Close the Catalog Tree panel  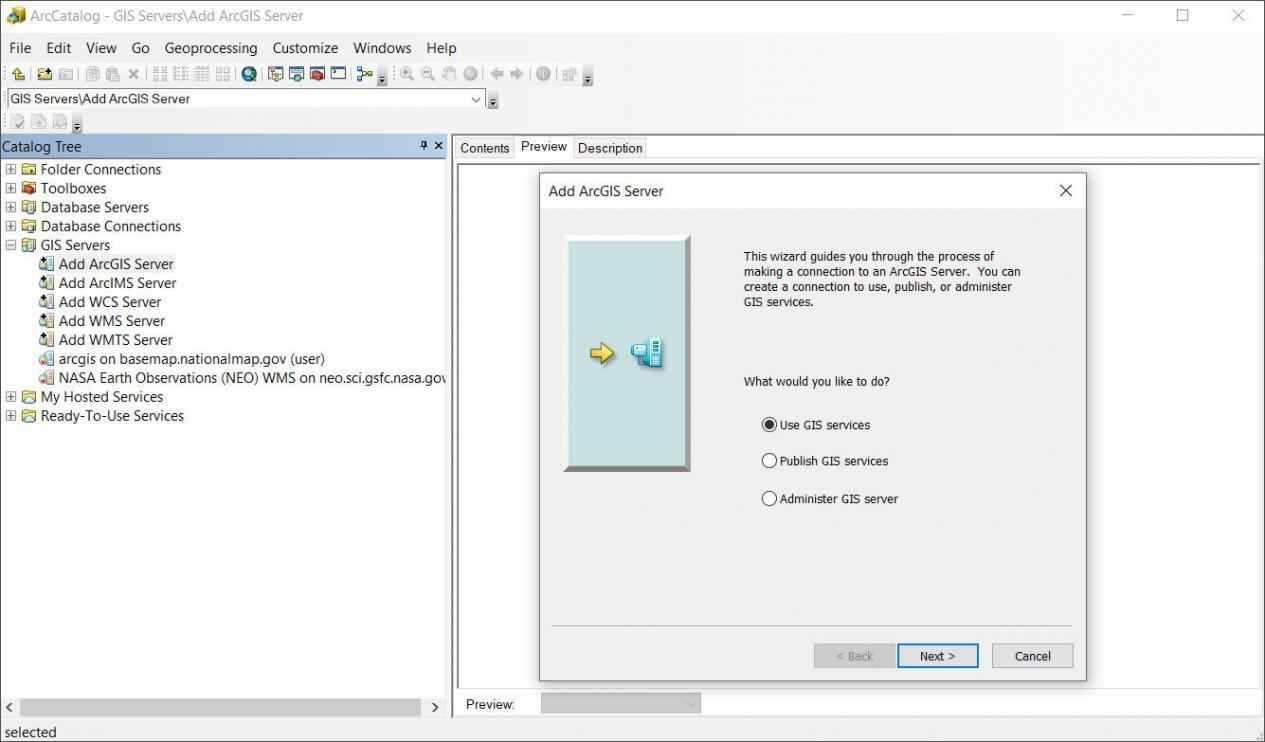tap(438, 146)
